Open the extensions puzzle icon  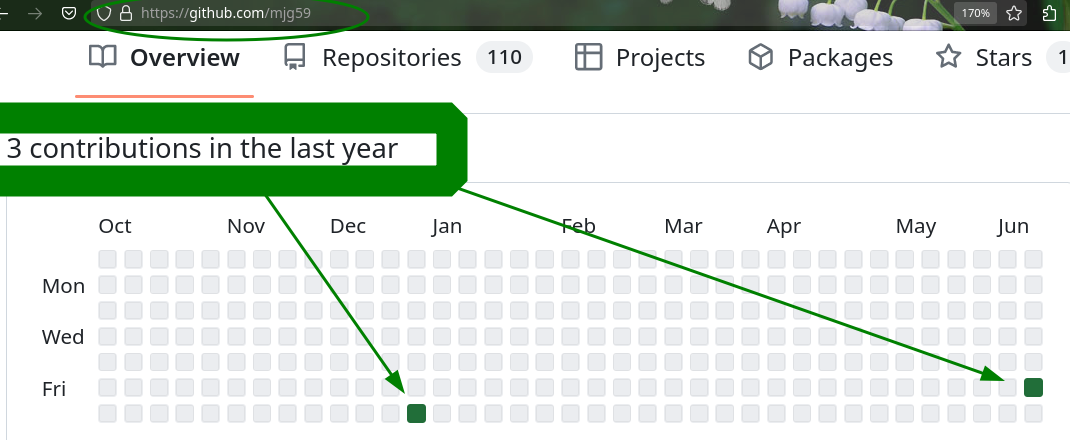[1050, 13]
